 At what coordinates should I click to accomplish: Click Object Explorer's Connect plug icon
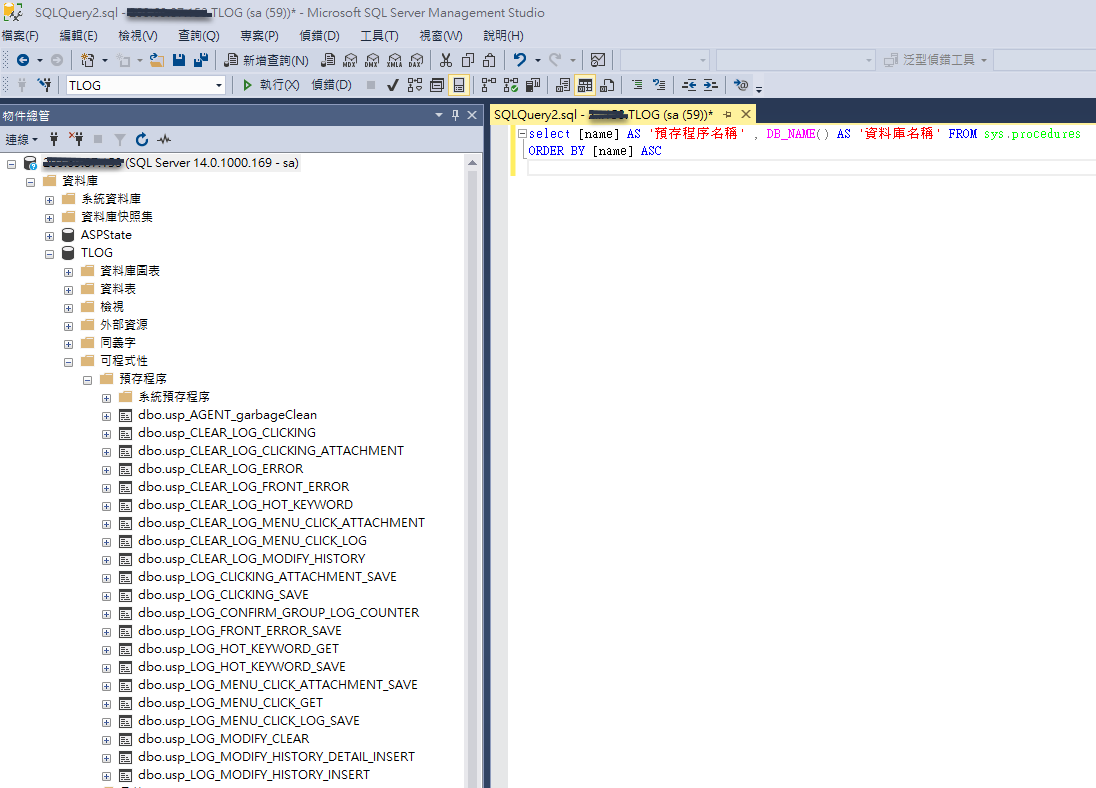point(54,139)
